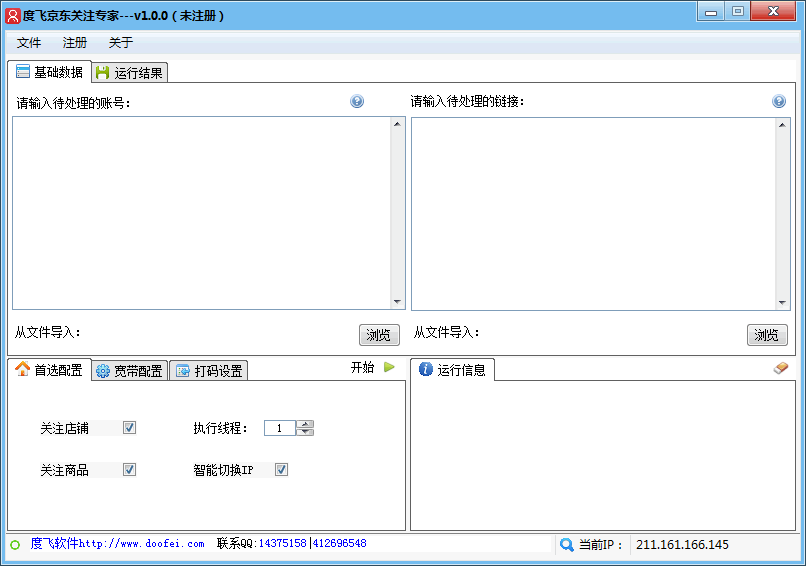The width and height of the screenshot is (806, 566).
Task: Open the doofei.com website link
Action: coord(141,544)
